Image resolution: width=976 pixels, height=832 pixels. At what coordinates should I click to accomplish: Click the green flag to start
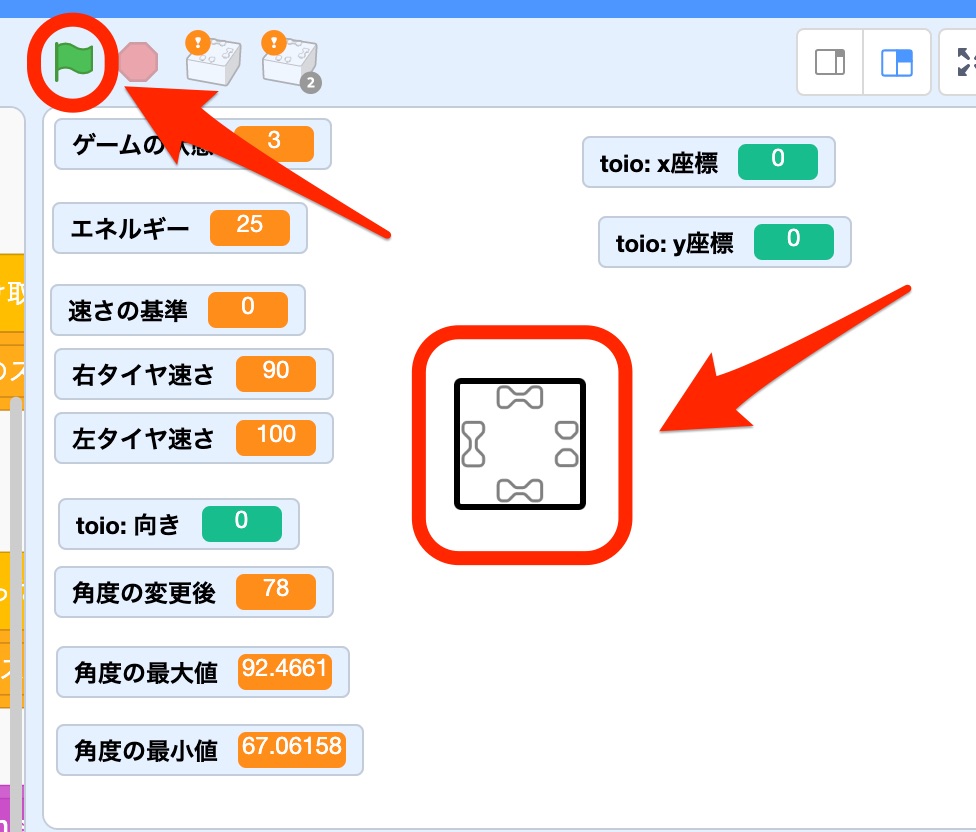(x=73, y=62)
